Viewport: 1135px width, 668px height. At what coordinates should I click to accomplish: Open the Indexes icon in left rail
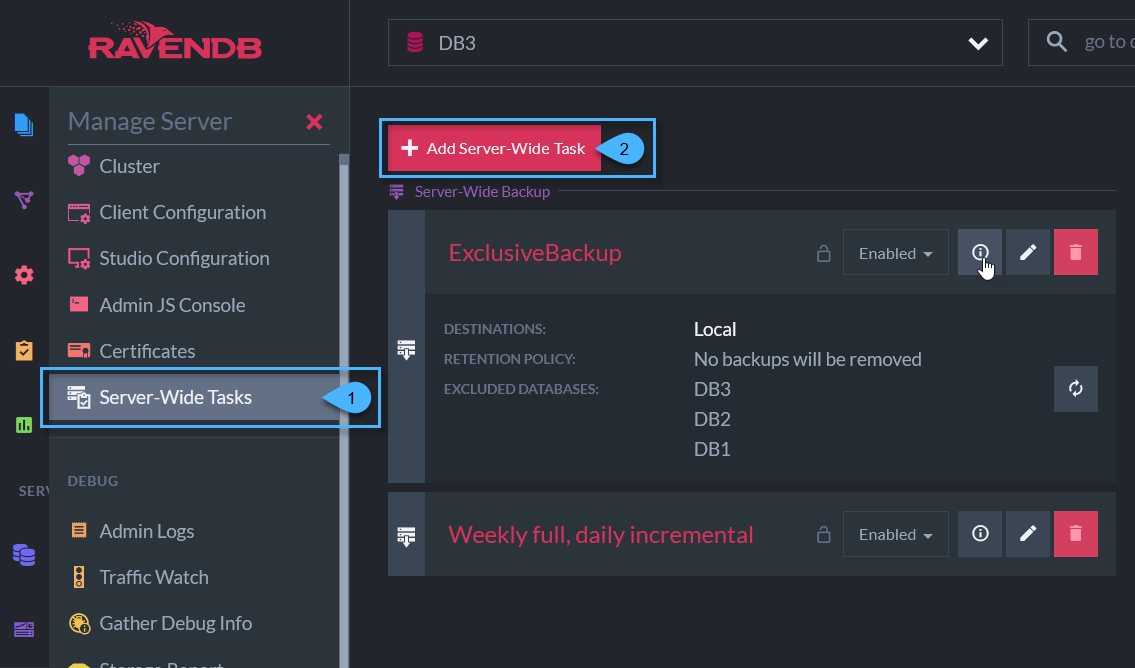(24, 200)
